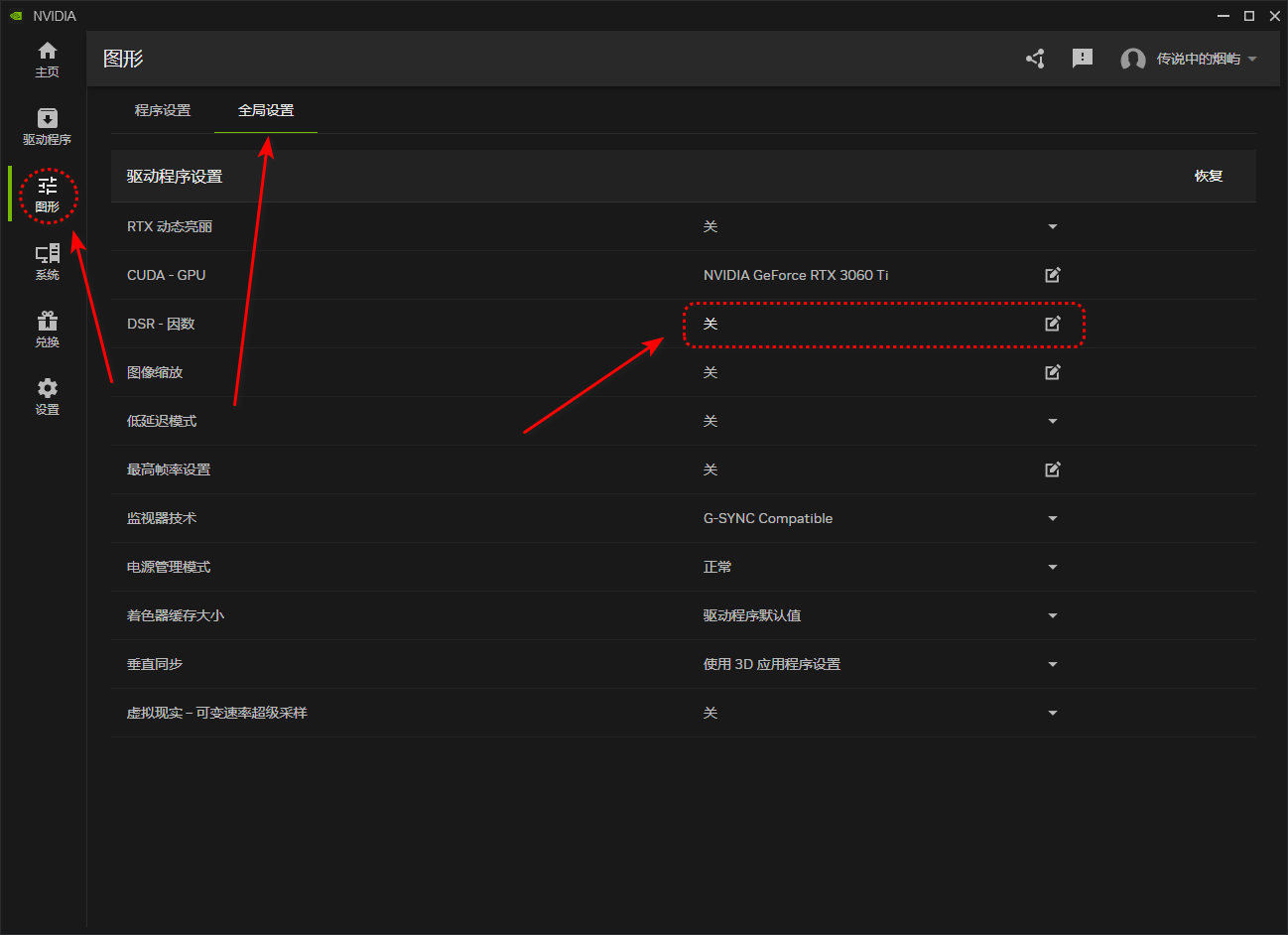Open the 主页 home sidebar icon
The height and width of the screenshot is (935, 1288).
tap(47, 60)
